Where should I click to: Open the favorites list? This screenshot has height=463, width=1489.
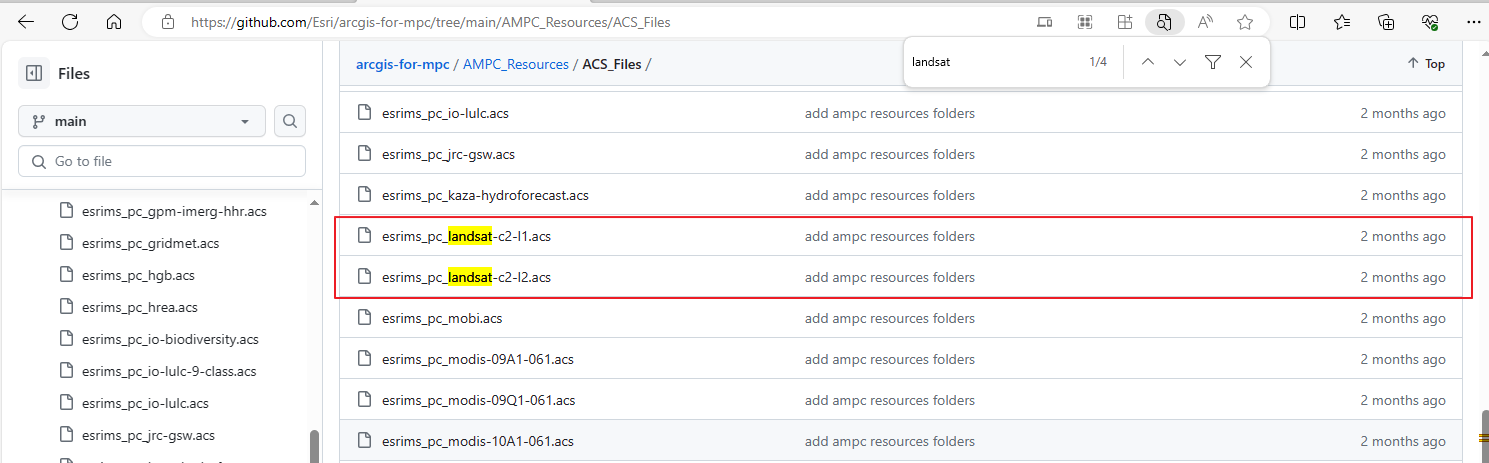pyautogui.click(x=1342, y=21)
